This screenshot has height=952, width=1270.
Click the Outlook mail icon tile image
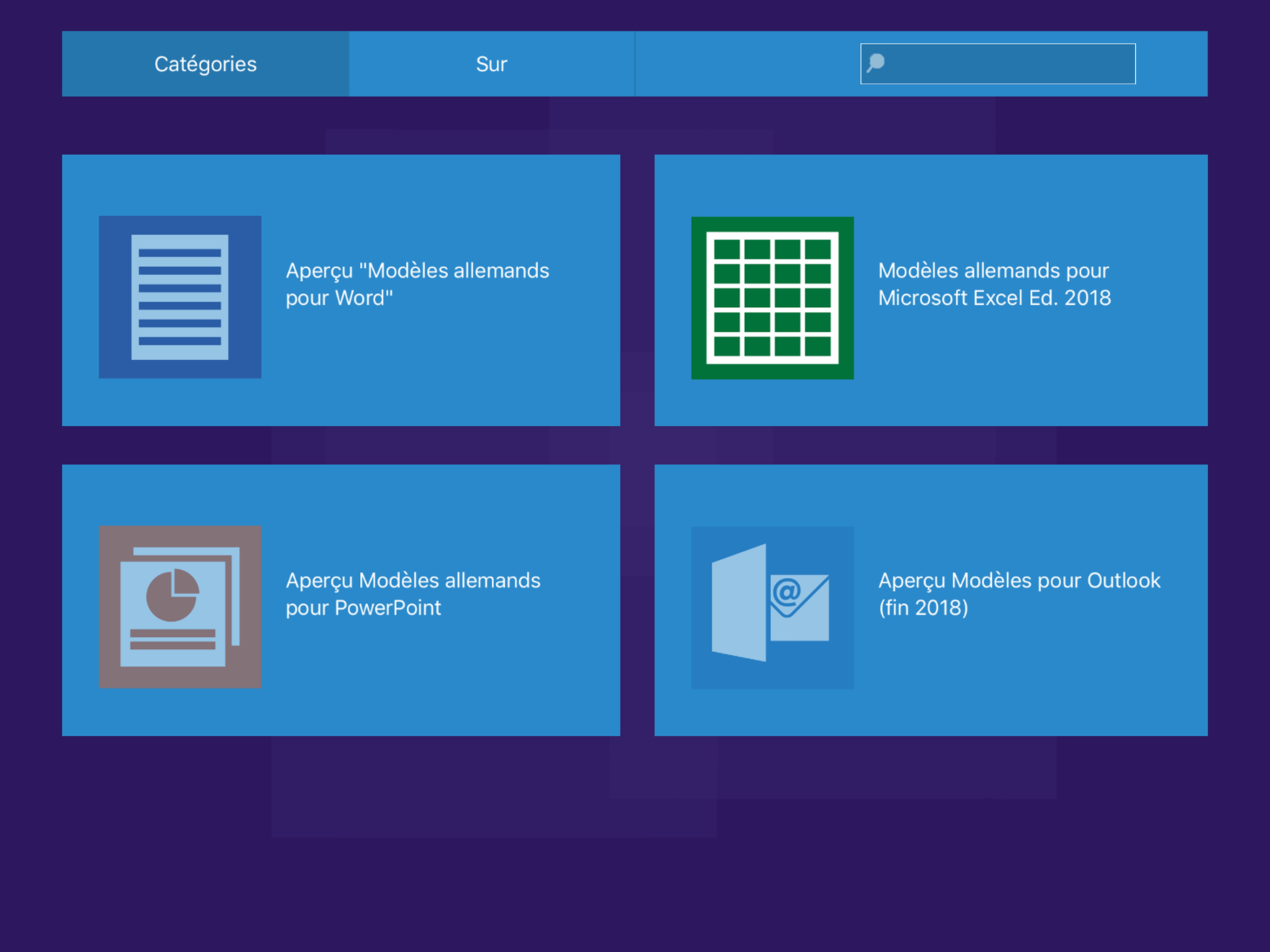point(772,608)
